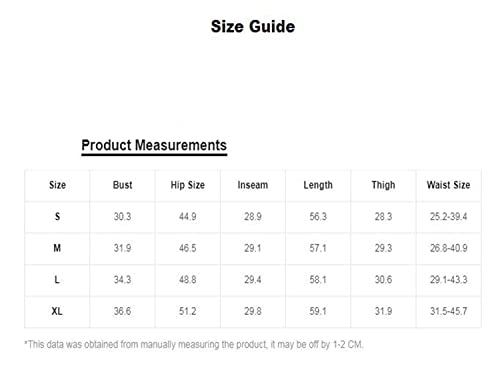This screenshot has width=500, height=367.
Task: Select the Waist Size column header
Action: pyautogui.click(x=448, y=185)
